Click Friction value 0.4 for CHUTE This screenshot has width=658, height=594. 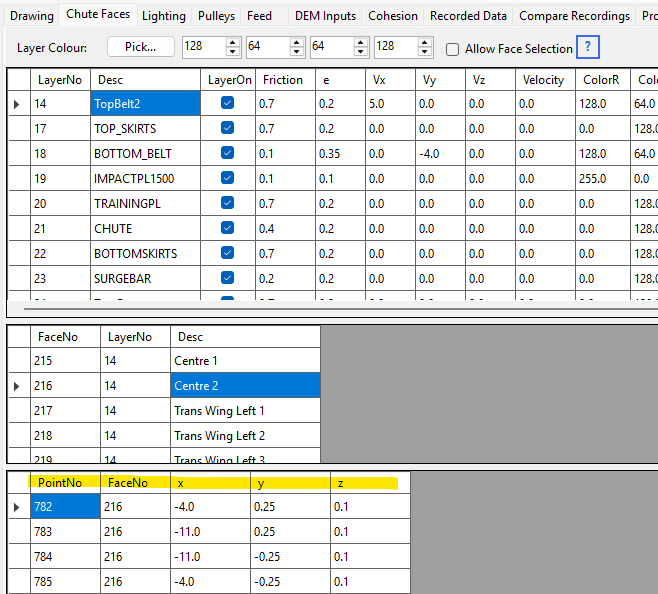(x=285, y=228)
